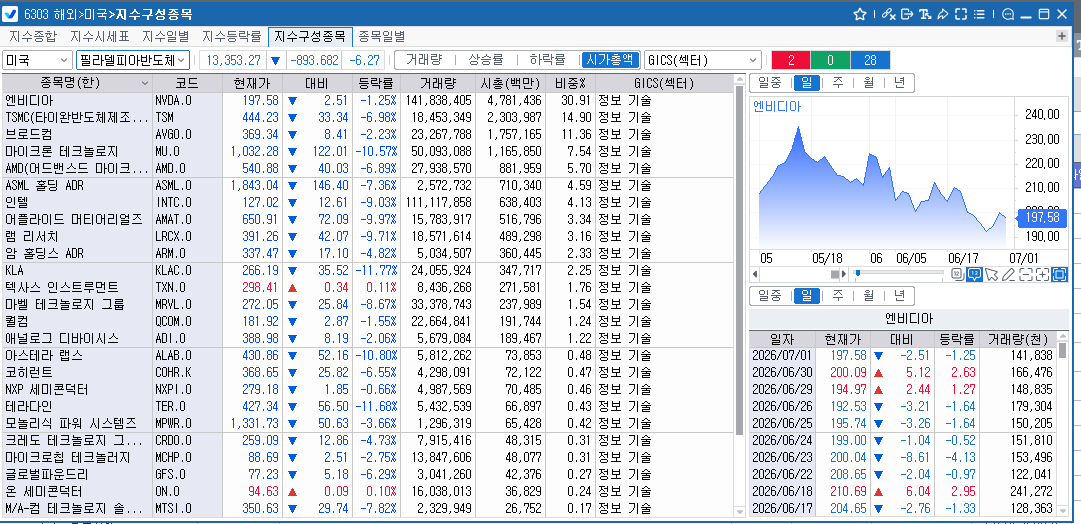Select the arrow pointer tool under chart
The width and height of the screenshot is (1081, 524).
click(992, 274)
